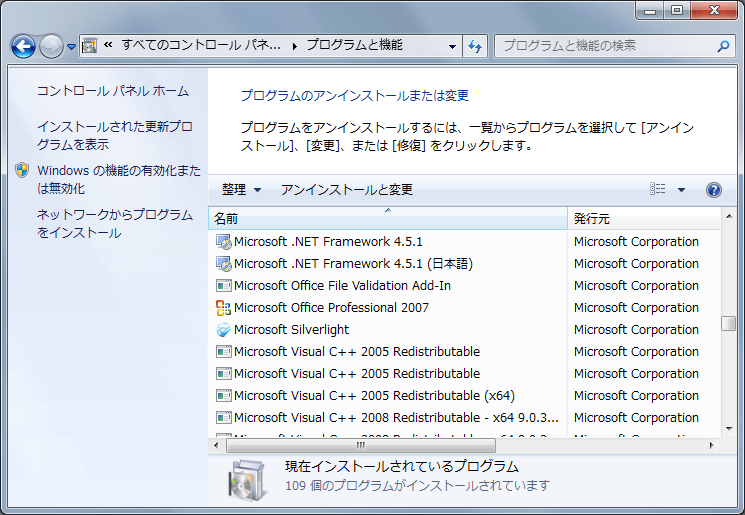
Task: Open ネットワークからプログラムをインストール link
Action: pyautogui.click(x=115, y=223)
